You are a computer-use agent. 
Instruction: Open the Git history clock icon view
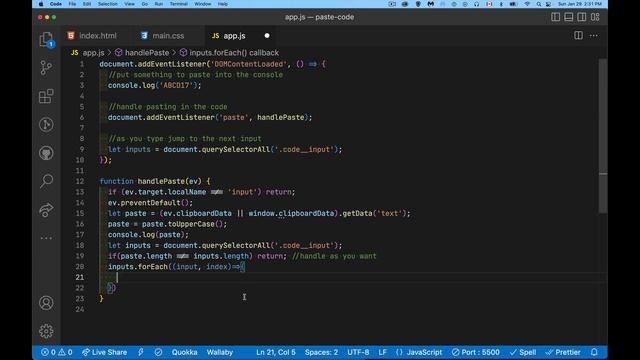46,124
